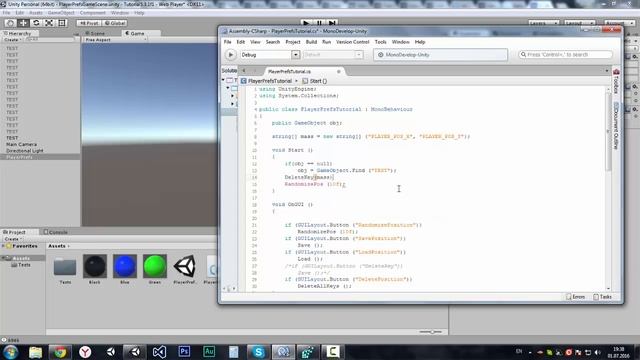
Task: Open MonoDevelop's Project menu
Action: 293,42
